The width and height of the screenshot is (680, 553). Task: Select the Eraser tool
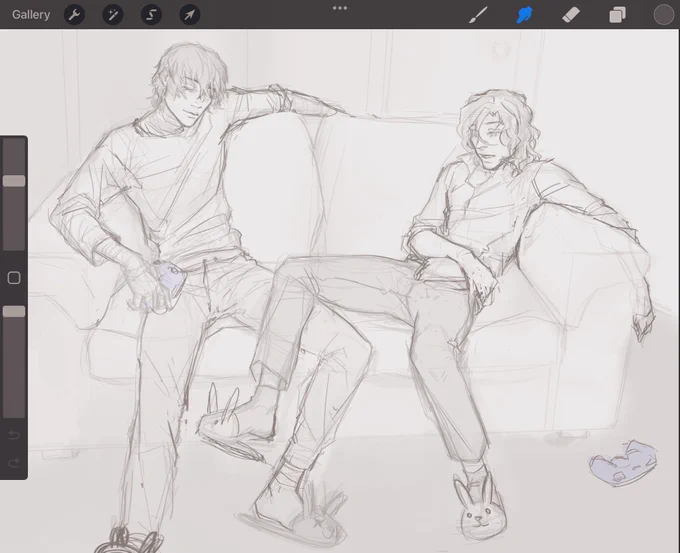(x=571, y=15)
